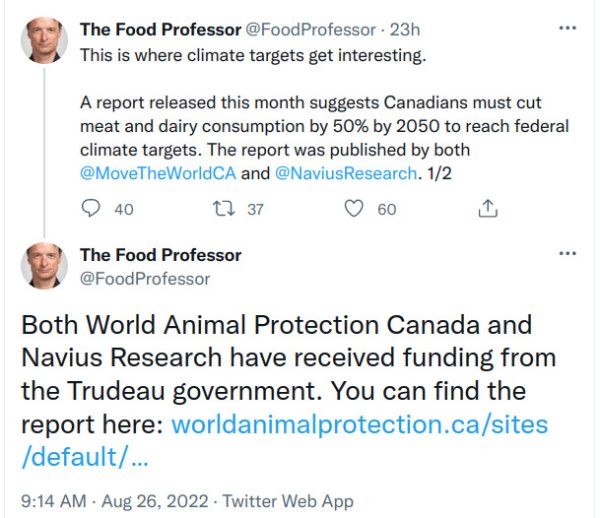The height and width of the screenshot is (518, 600).
Task: Click the share upload icon
Action: pyautogui.click(x=488, y=209)
